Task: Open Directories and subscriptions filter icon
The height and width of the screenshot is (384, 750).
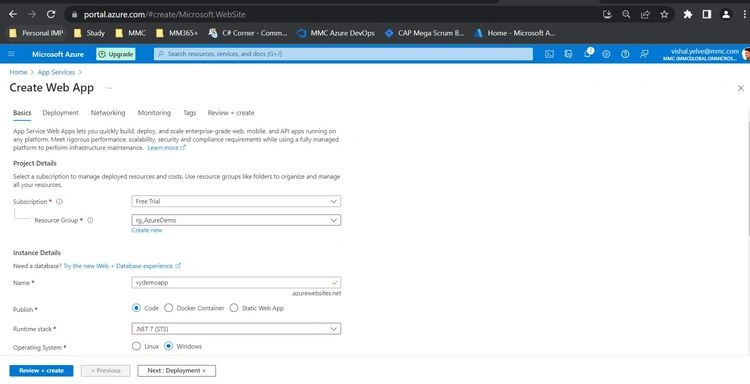Action: [568, 54]
